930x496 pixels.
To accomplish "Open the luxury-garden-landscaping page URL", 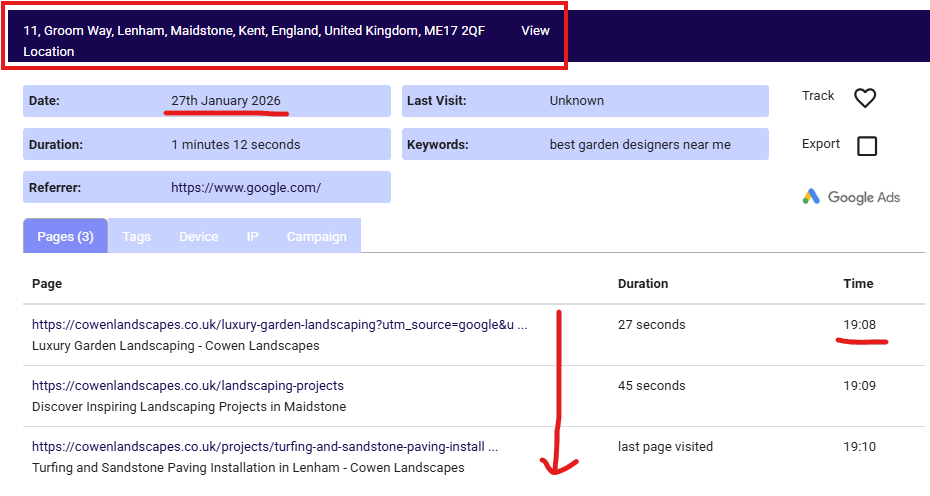I will (x=279, y=325).
